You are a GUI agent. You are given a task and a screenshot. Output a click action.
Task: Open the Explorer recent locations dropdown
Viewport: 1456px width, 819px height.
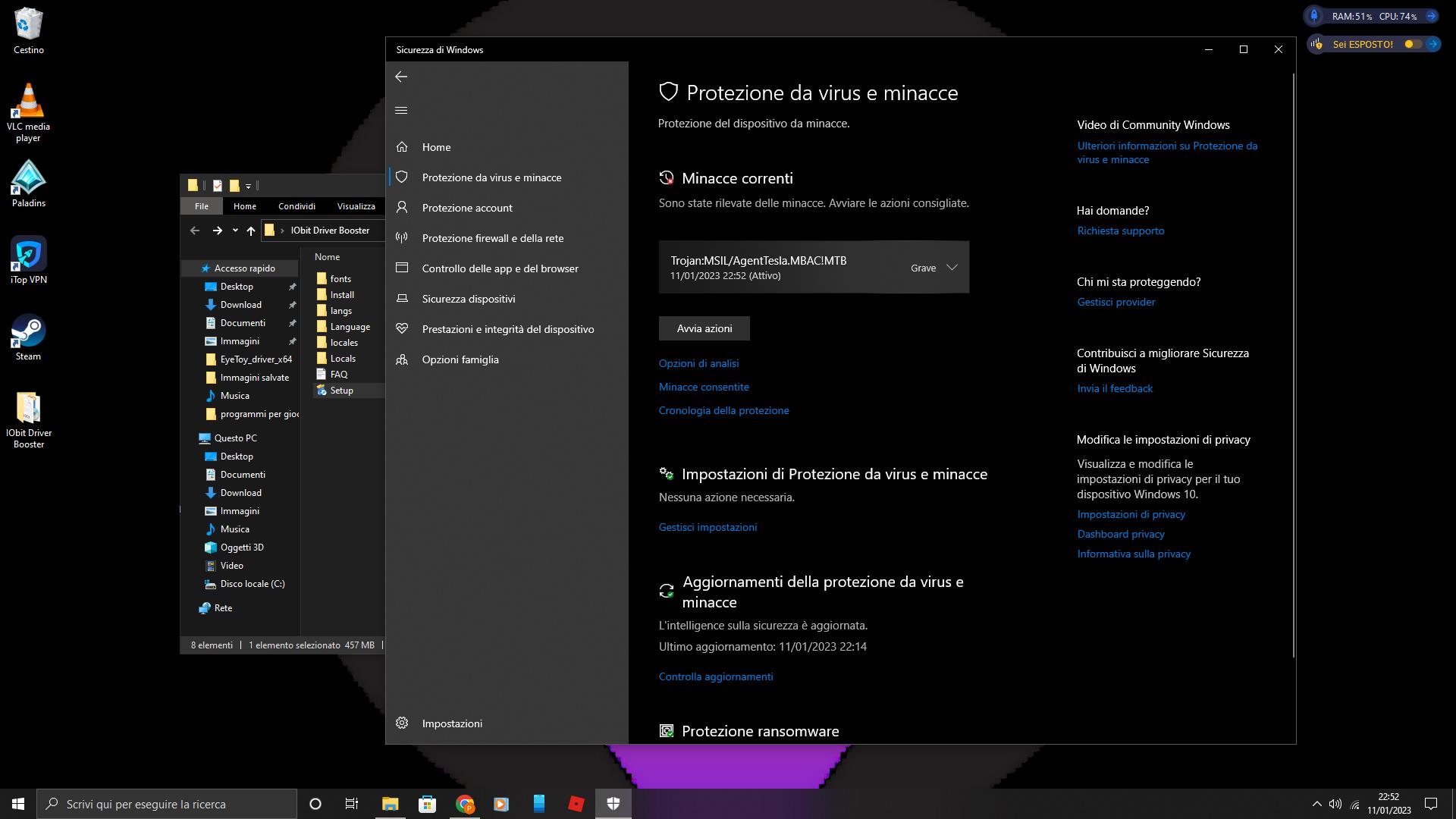pyautogui.click(x=235, y=231)
